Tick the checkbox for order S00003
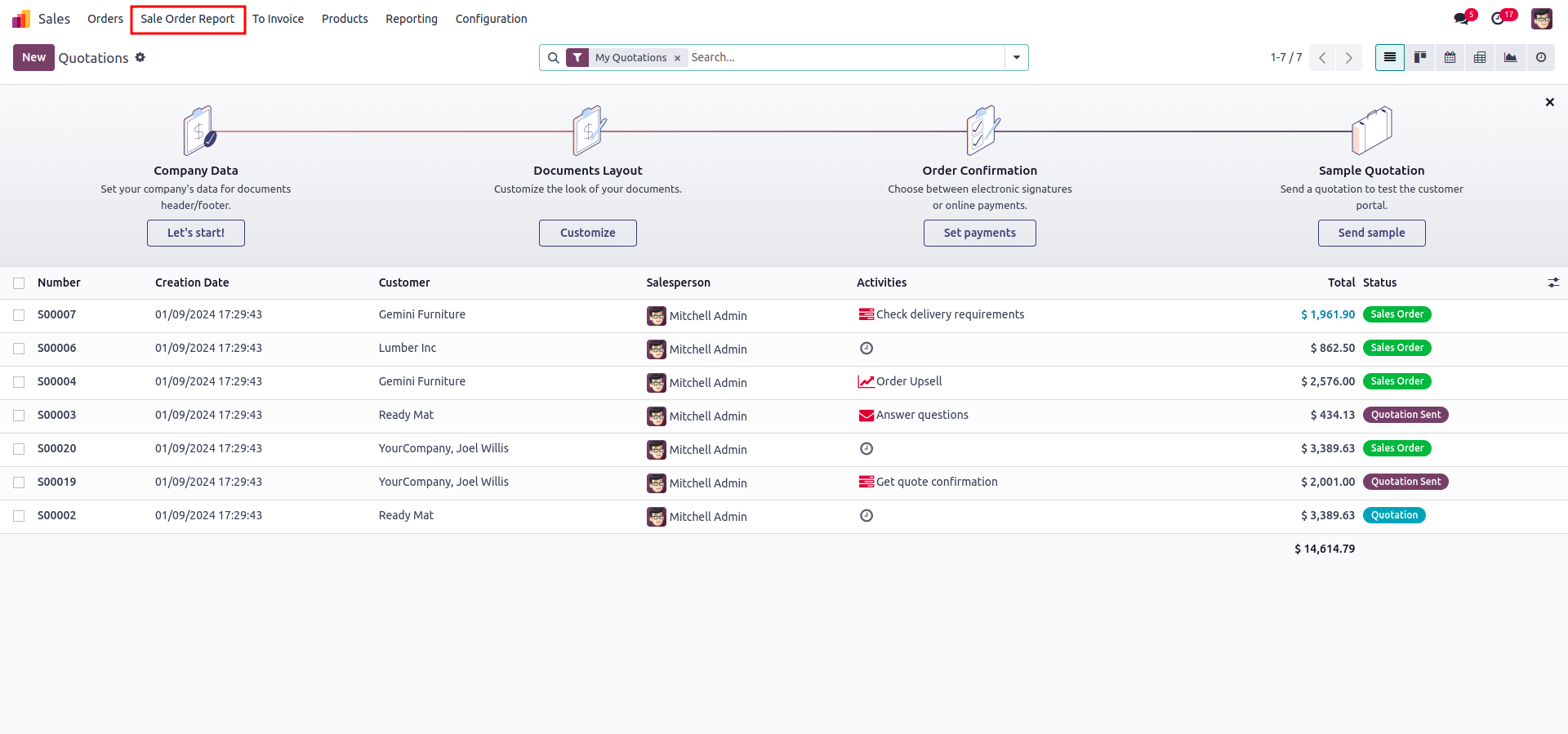Image resolution: width=1568 pixels, height=734 pixels. click(19, 416)
